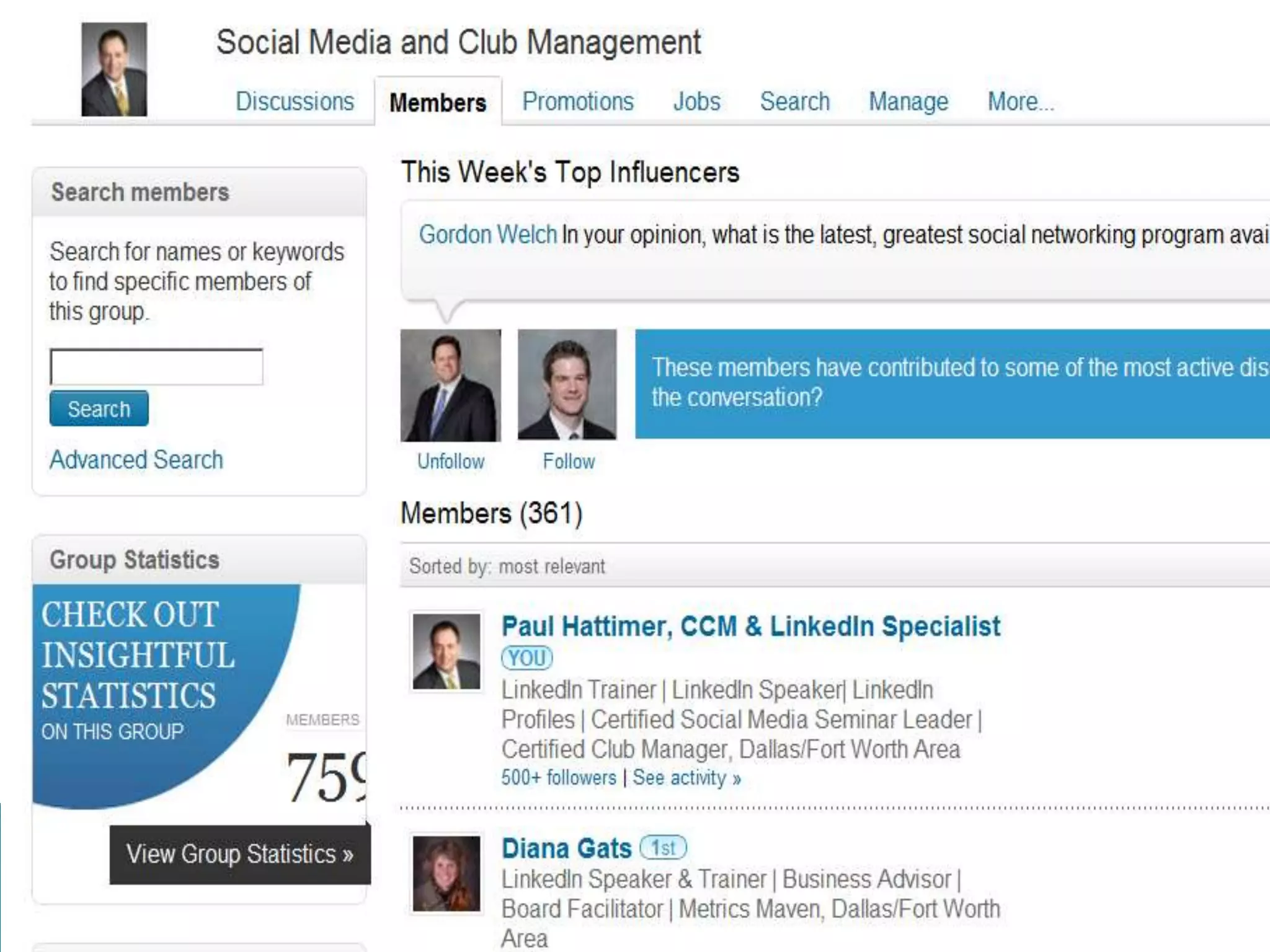Switch to the Promotions tab
The image size is (1270, 952).
[x=577, y=102]
